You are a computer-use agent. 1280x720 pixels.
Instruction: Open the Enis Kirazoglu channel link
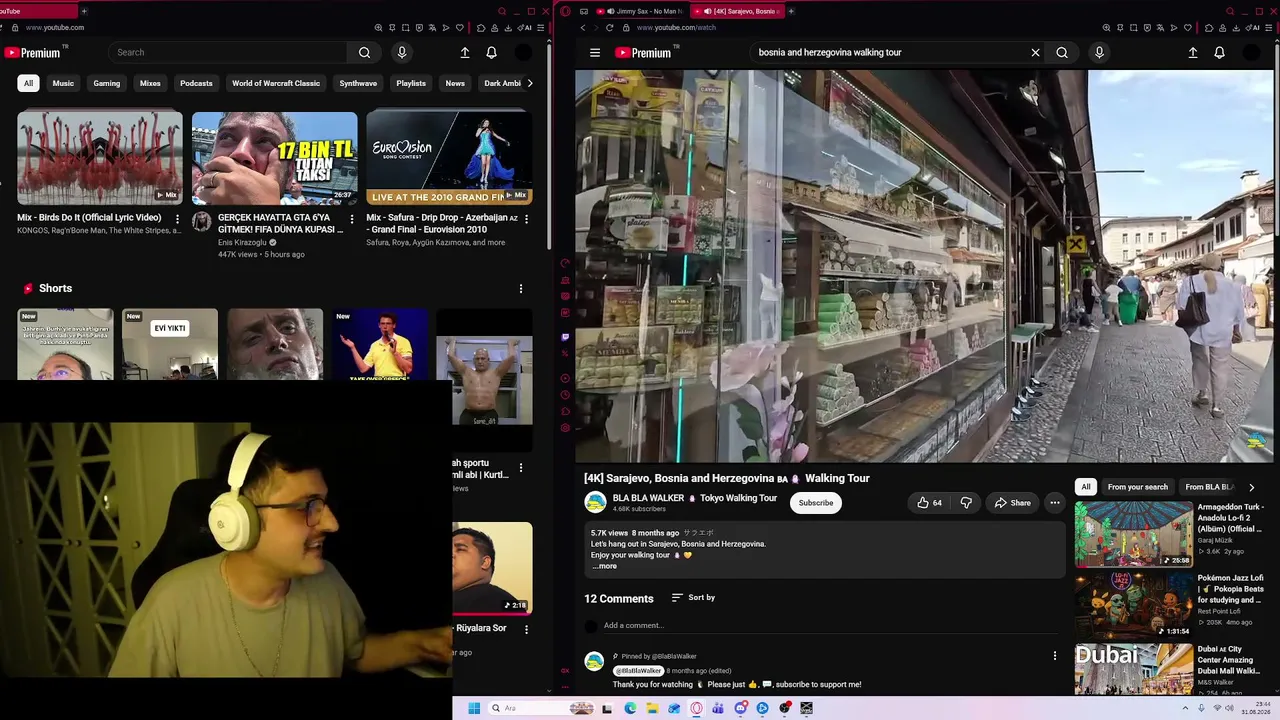(x=243, y=243)
